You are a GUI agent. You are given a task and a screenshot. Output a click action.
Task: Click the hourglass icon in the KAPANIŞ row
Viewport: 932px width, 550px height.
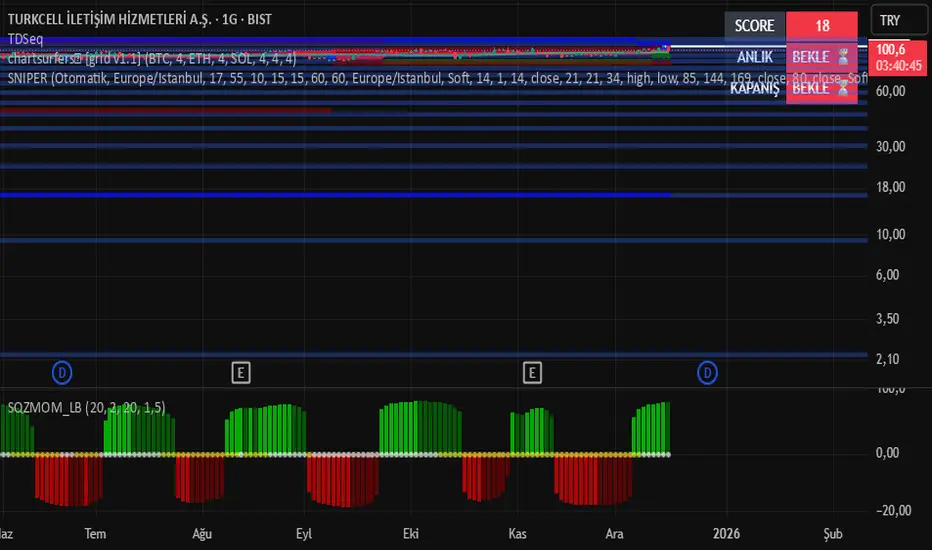click(845, 88)
